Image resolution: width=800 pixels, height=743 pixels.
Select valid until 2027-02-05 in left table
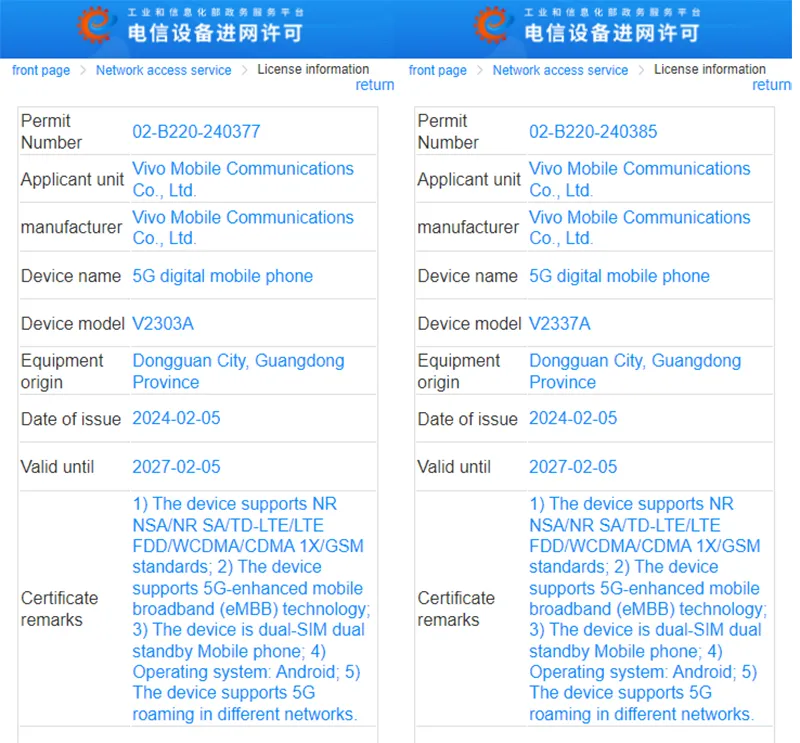(177, 467)
